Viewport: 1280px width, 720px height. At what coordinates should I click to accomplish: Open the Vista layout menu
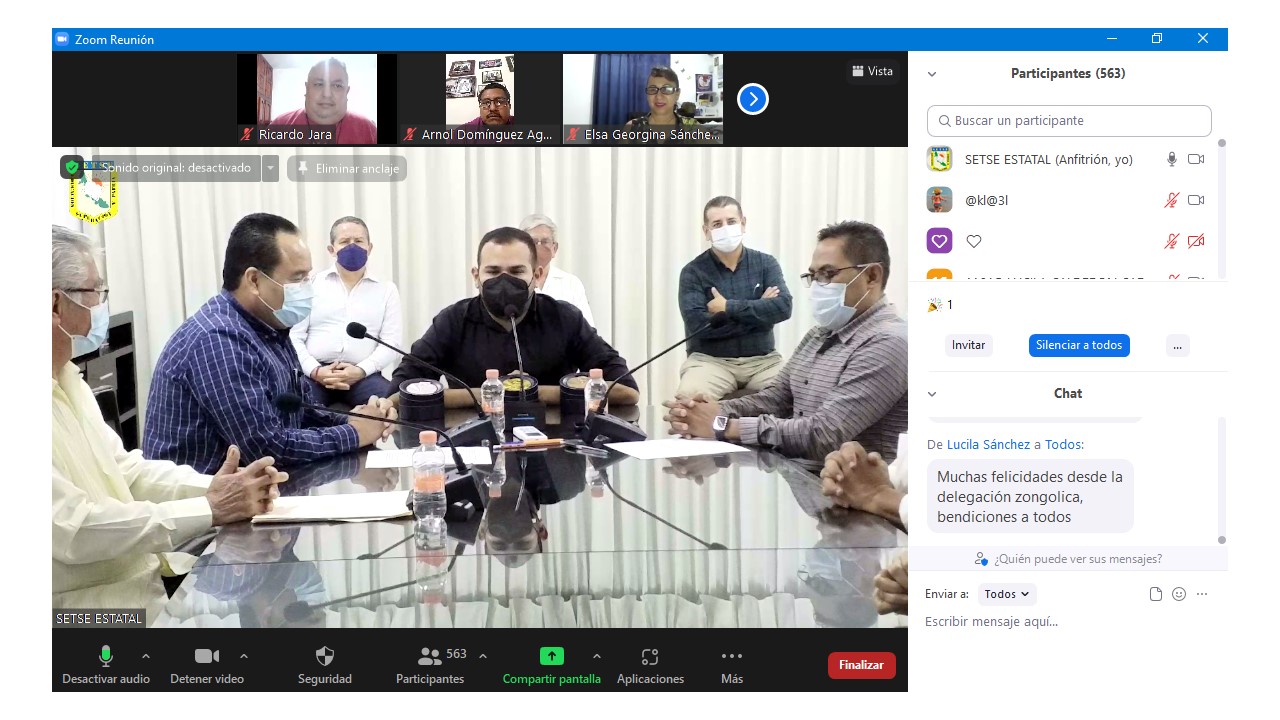point(872,71)
